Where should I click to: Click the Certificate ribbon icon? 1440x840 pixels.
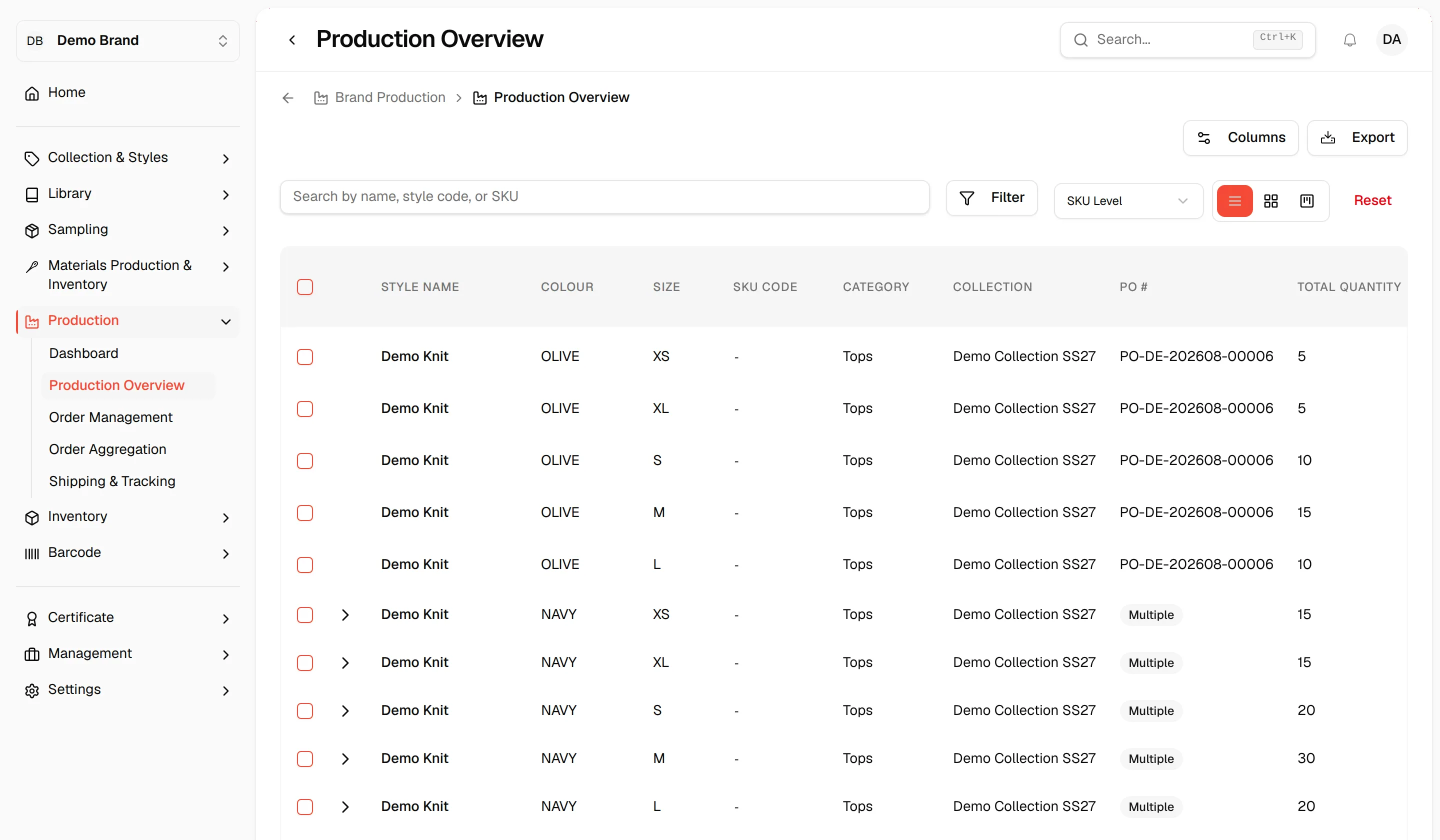(32, 618)
